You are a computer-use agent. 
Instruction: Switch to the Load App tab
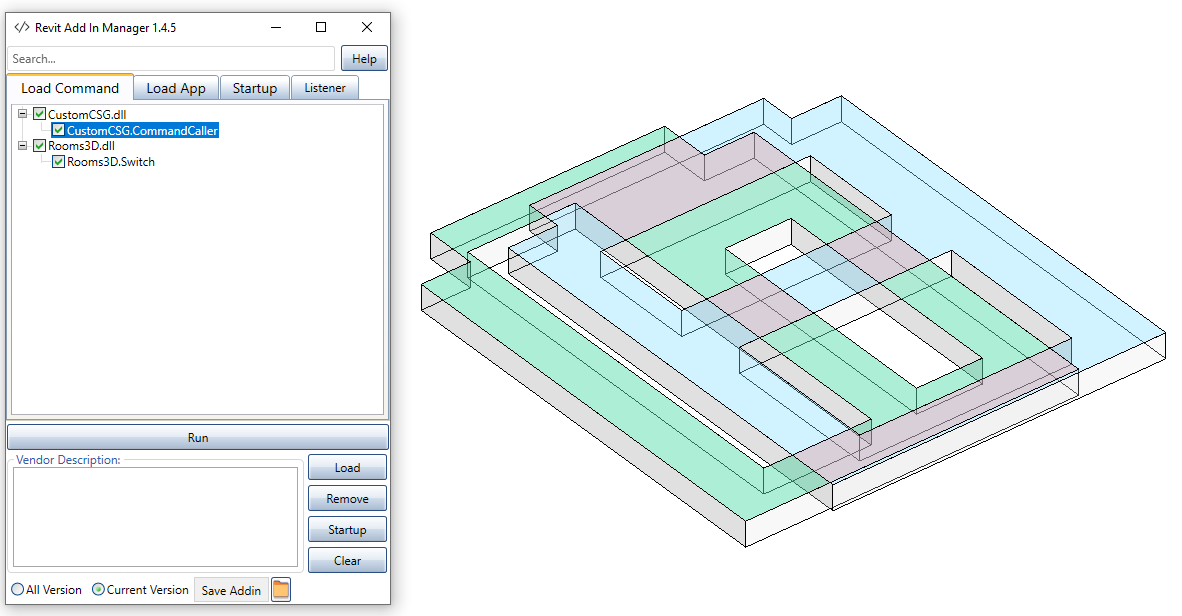click(175, 87)
